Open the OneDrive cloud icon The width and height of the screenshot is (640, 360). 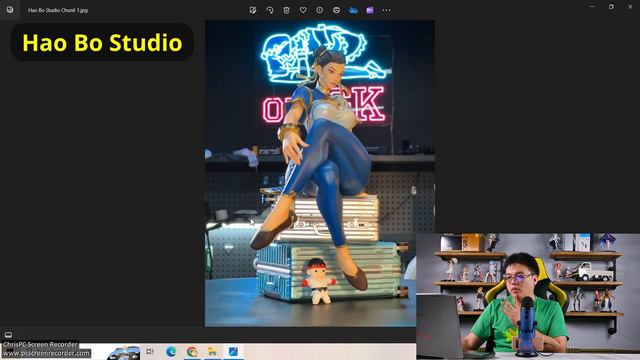(x=353, y=10)
